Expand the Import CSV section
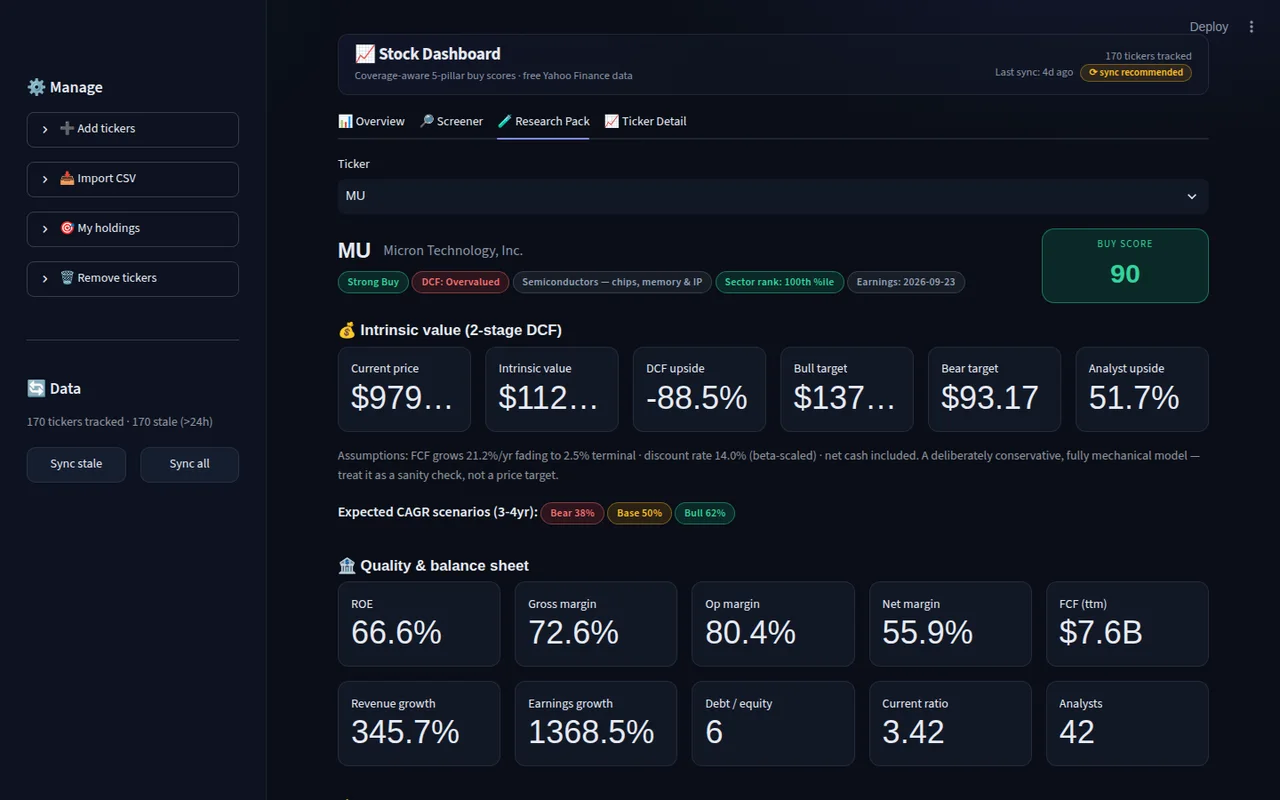 [x=133, y=179]
